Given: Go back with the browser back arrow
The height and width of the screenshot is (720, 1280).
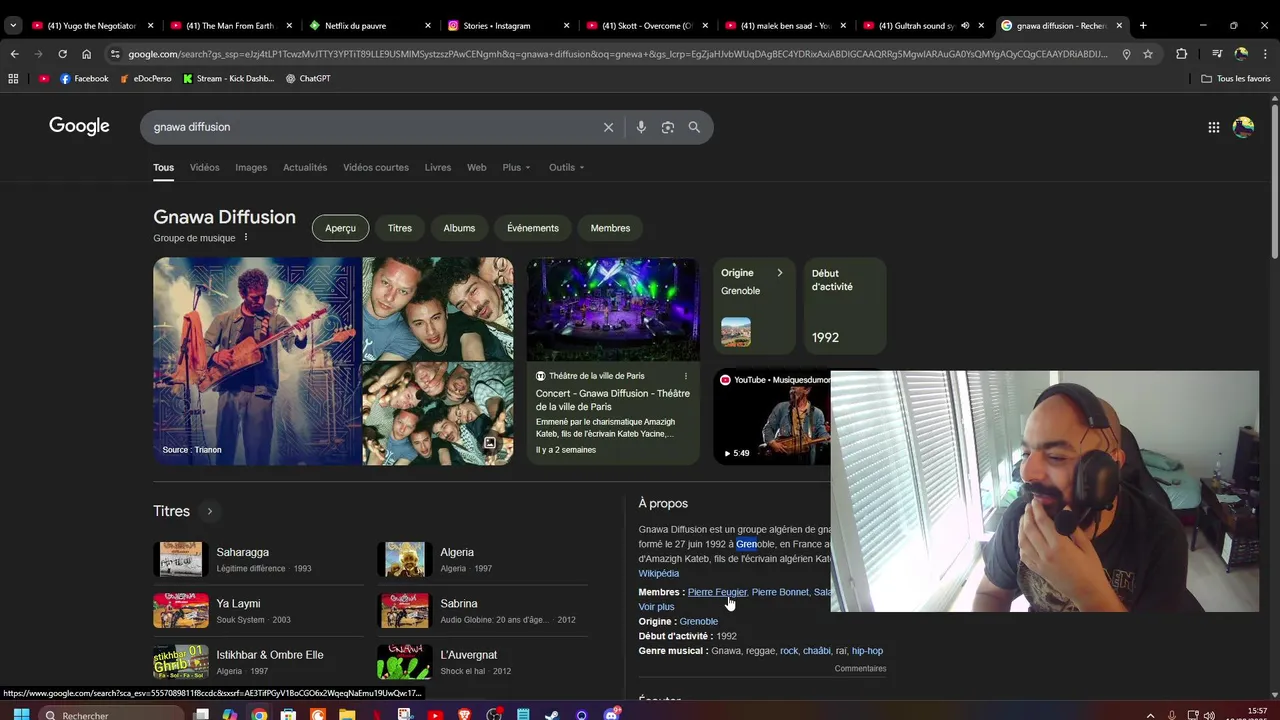Looking at the screenshot, I should tap(14, 54).
